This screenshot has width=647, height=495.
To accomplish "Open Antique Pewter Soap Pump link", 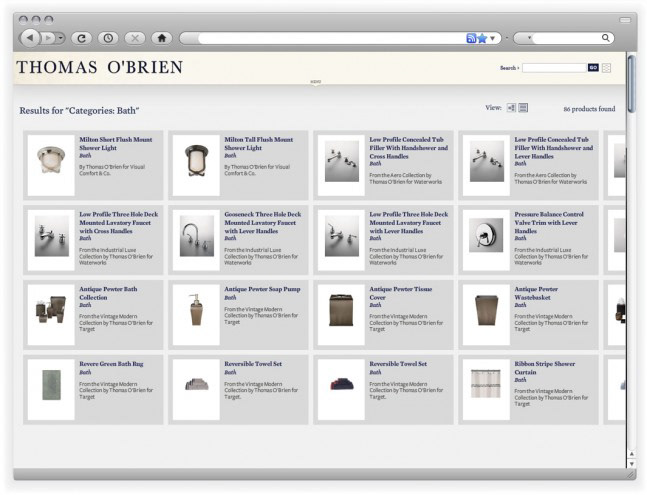I will (x=262, y=289).
